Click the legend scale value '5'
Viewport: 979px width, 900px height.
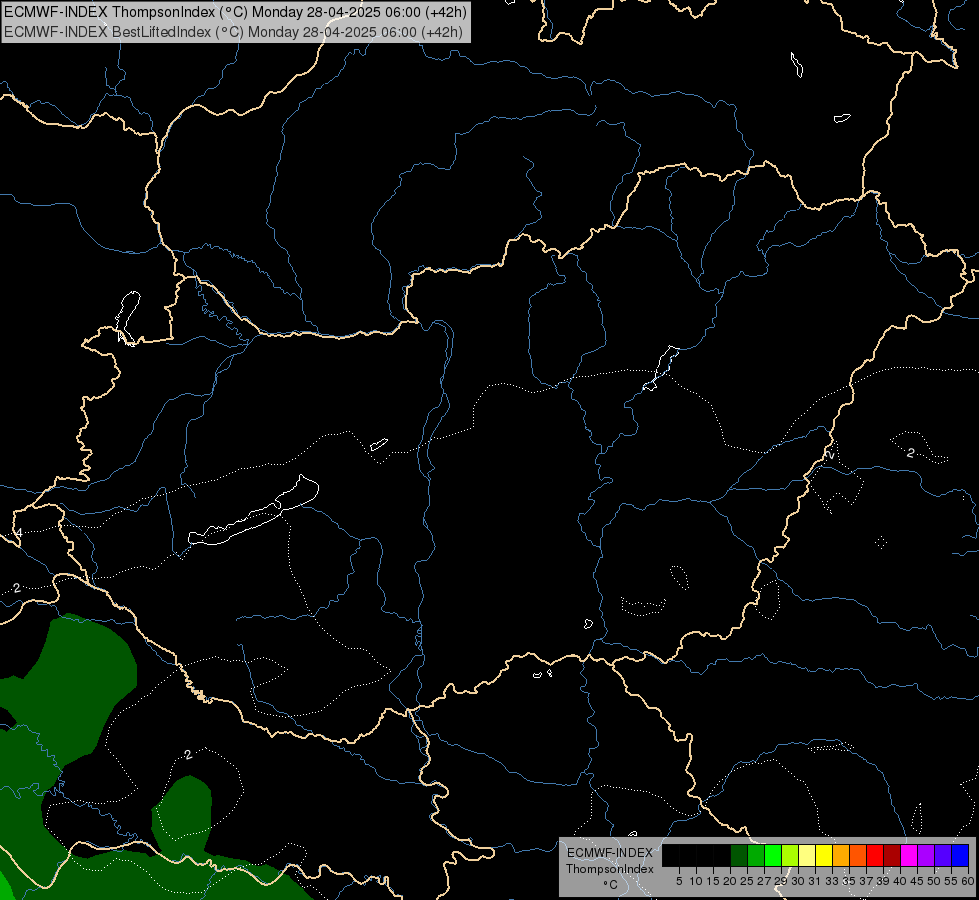click(x=679, y=881)
